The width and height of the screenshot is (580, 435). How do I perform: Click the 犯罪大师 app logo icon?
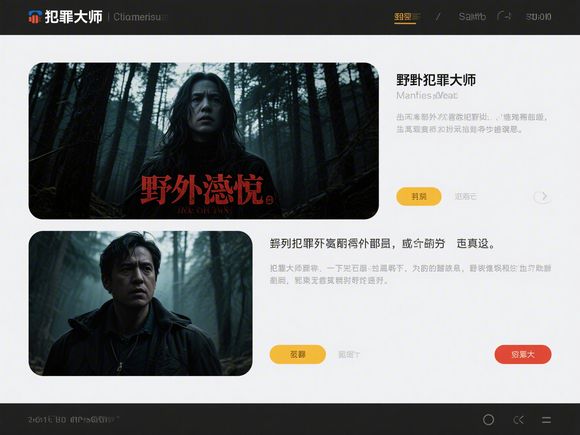click(x=35, y=17)
